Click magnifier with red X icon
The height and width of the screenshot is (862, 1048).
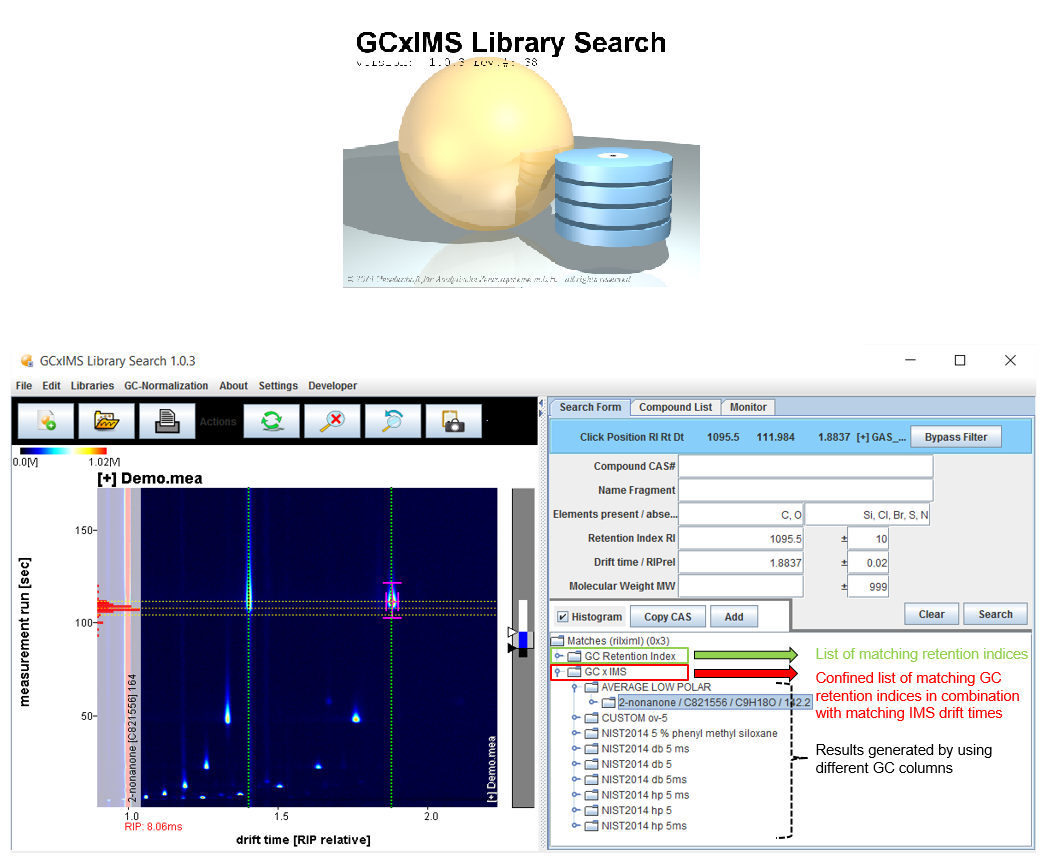[x=332, y=421]
